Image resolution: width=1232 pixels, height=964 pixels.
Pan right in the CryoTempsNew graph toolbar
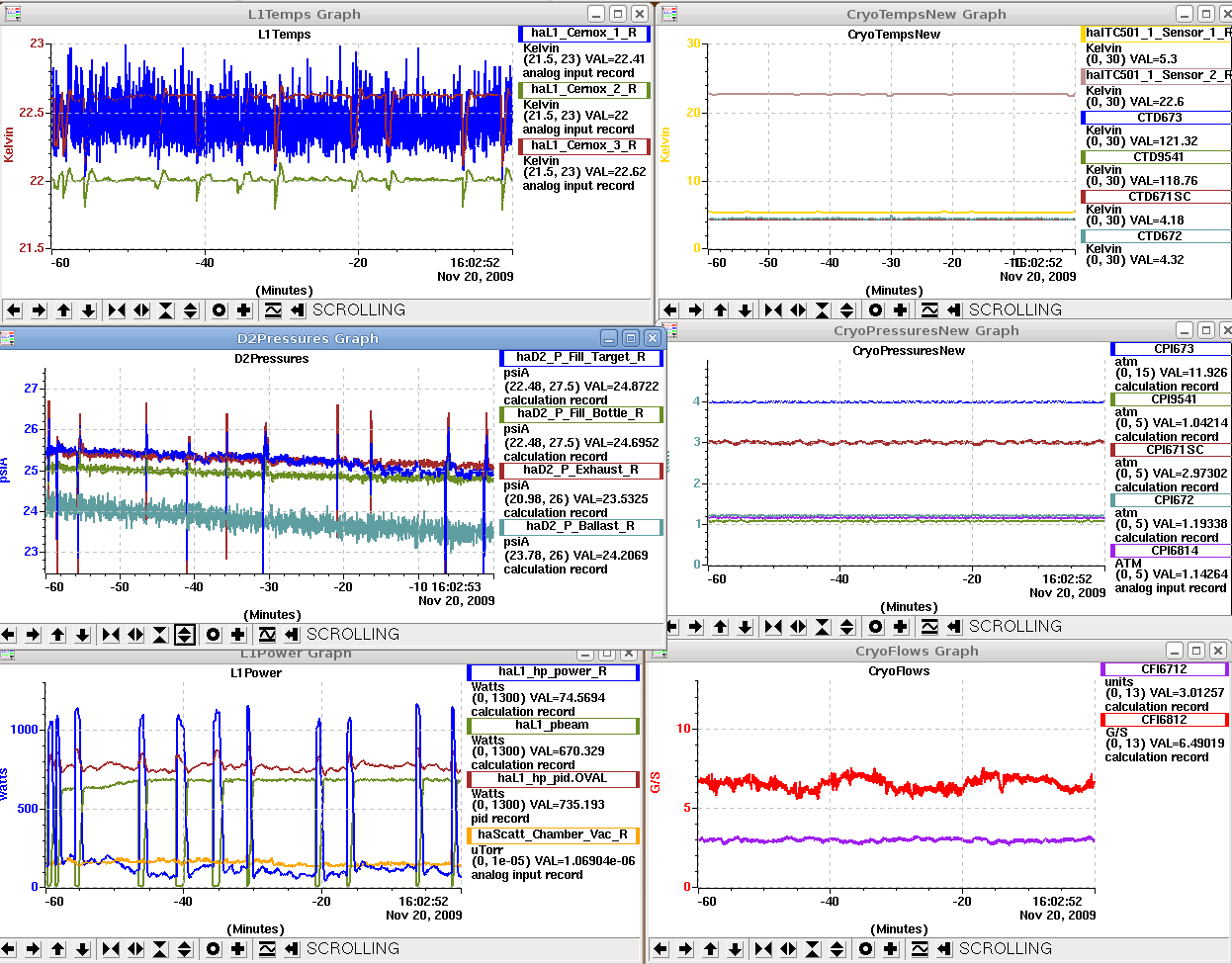695,310
